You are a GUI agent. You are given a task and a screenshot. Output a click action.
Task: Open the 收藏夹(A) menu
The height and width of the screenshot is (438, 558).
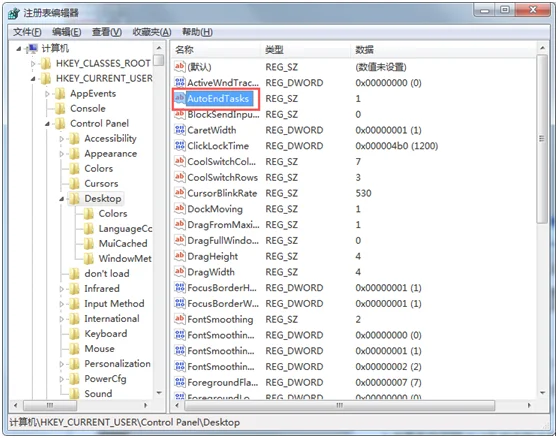pyautogui.click(x=152, y=32)
